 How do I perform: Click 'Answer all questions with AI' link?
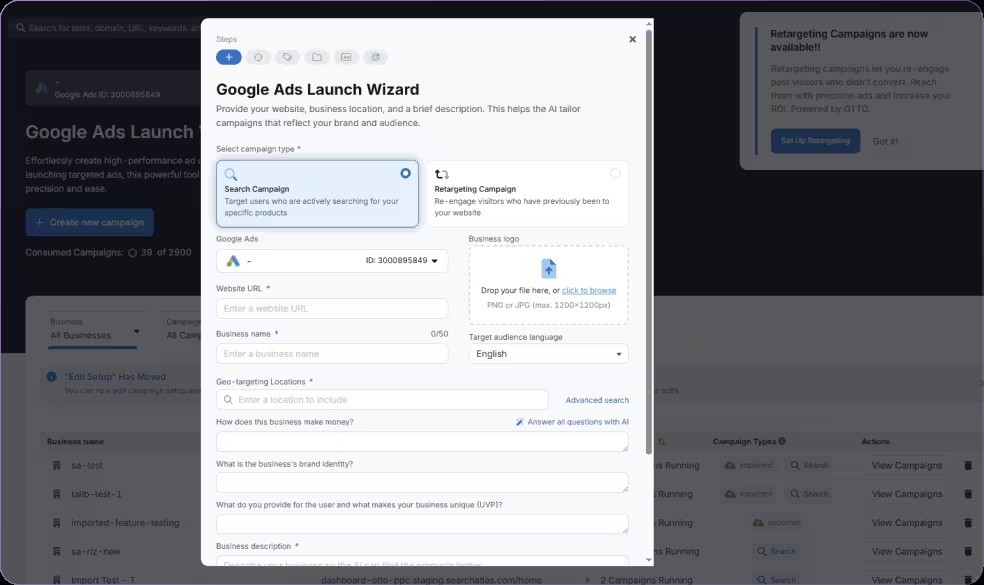(x=578, y=422)
